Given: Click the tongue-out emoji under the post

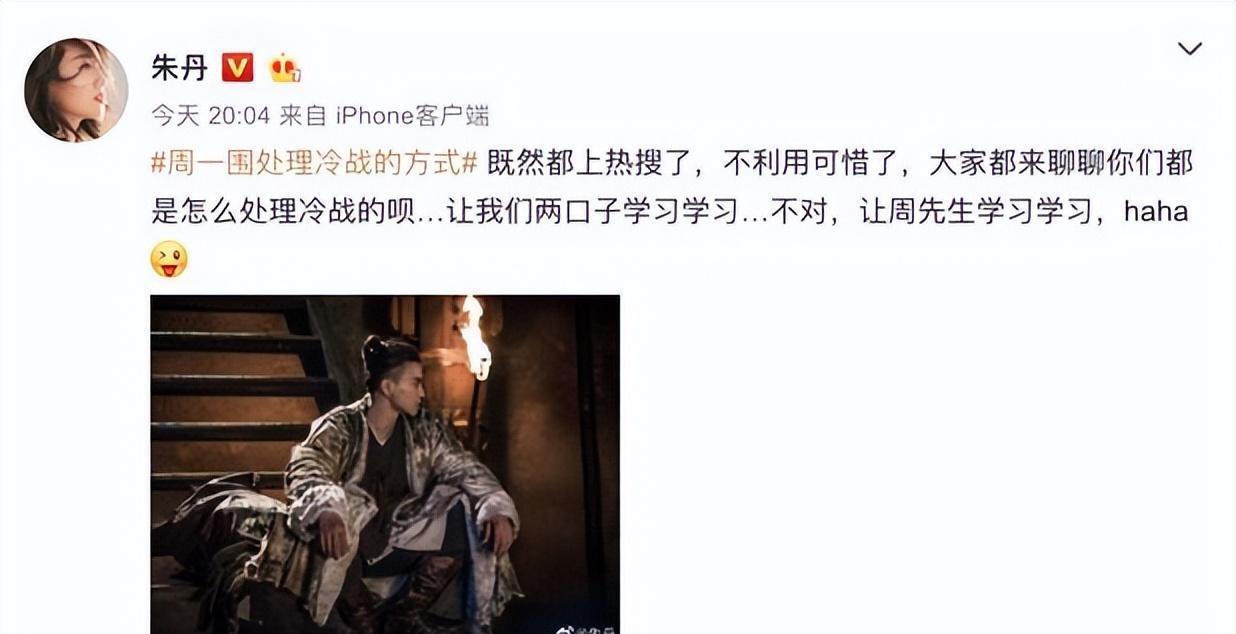Looking at the screenshot, I should click(x=169, y=260).
